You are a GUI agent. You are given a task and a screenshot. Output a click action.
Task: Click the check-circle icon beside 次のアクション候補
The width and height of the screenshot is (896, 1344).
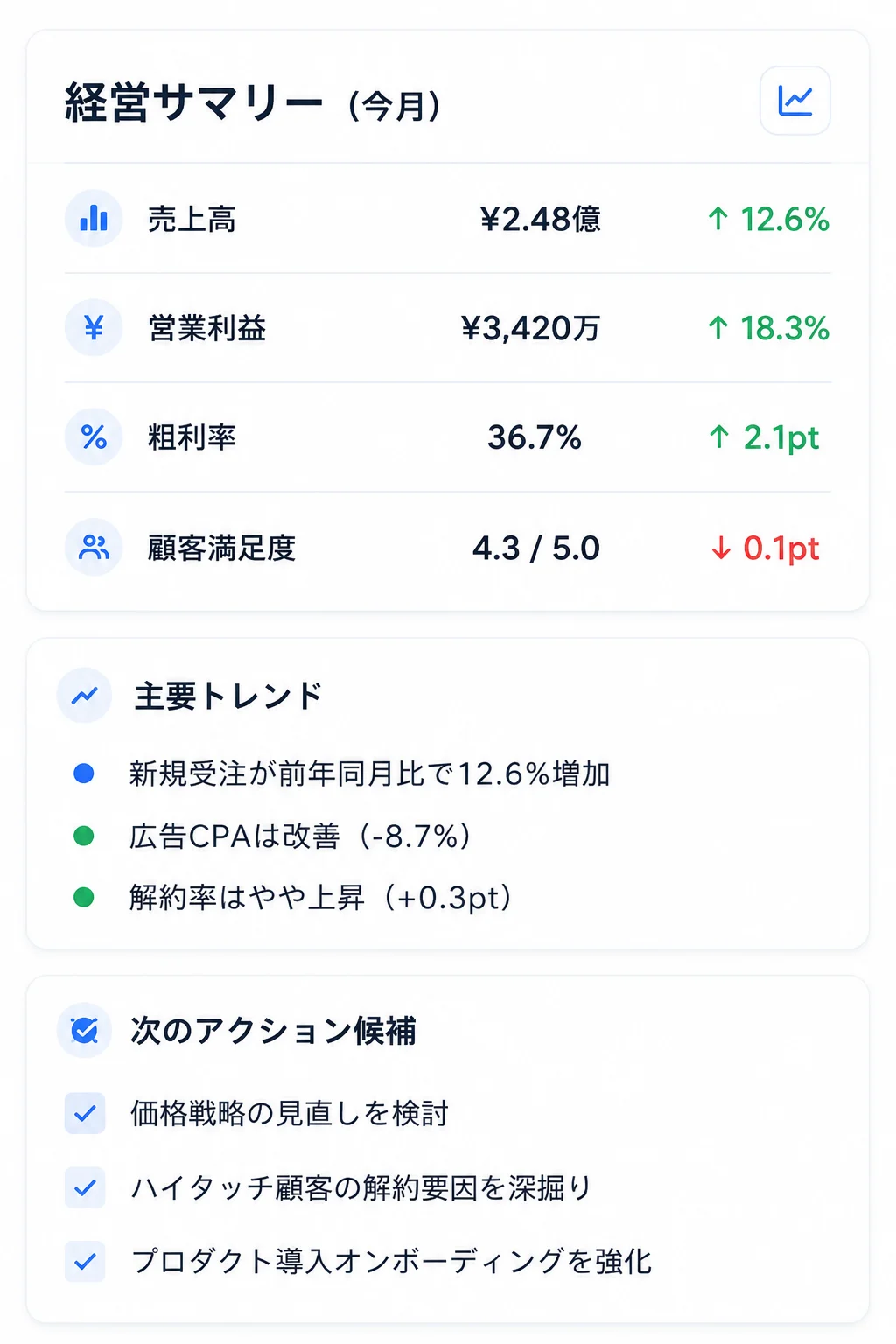coord(85,1031)
